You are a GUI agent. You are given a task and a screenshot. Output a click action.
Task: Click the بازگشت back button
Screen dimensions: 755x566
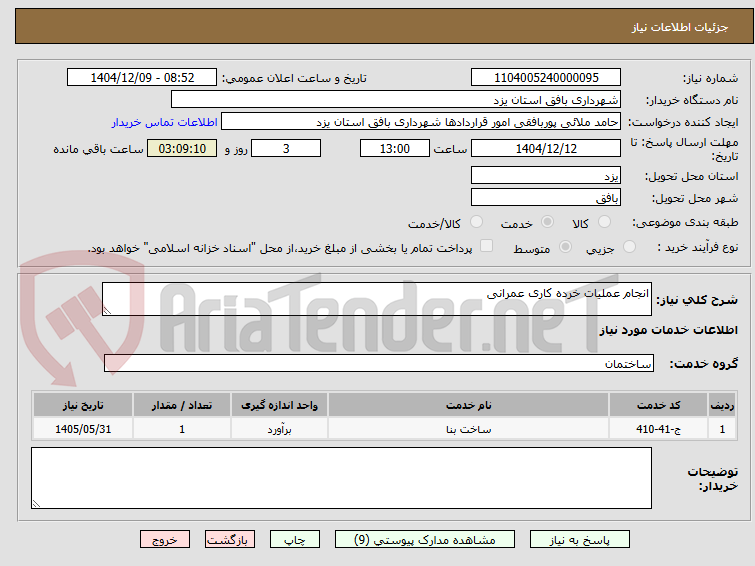pos(229,540)
